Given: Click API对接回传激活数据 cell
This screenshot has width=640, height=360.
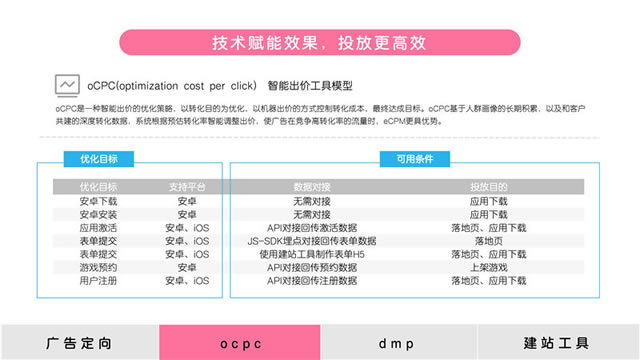Looking at the screenshot, I should pos(312,228).
